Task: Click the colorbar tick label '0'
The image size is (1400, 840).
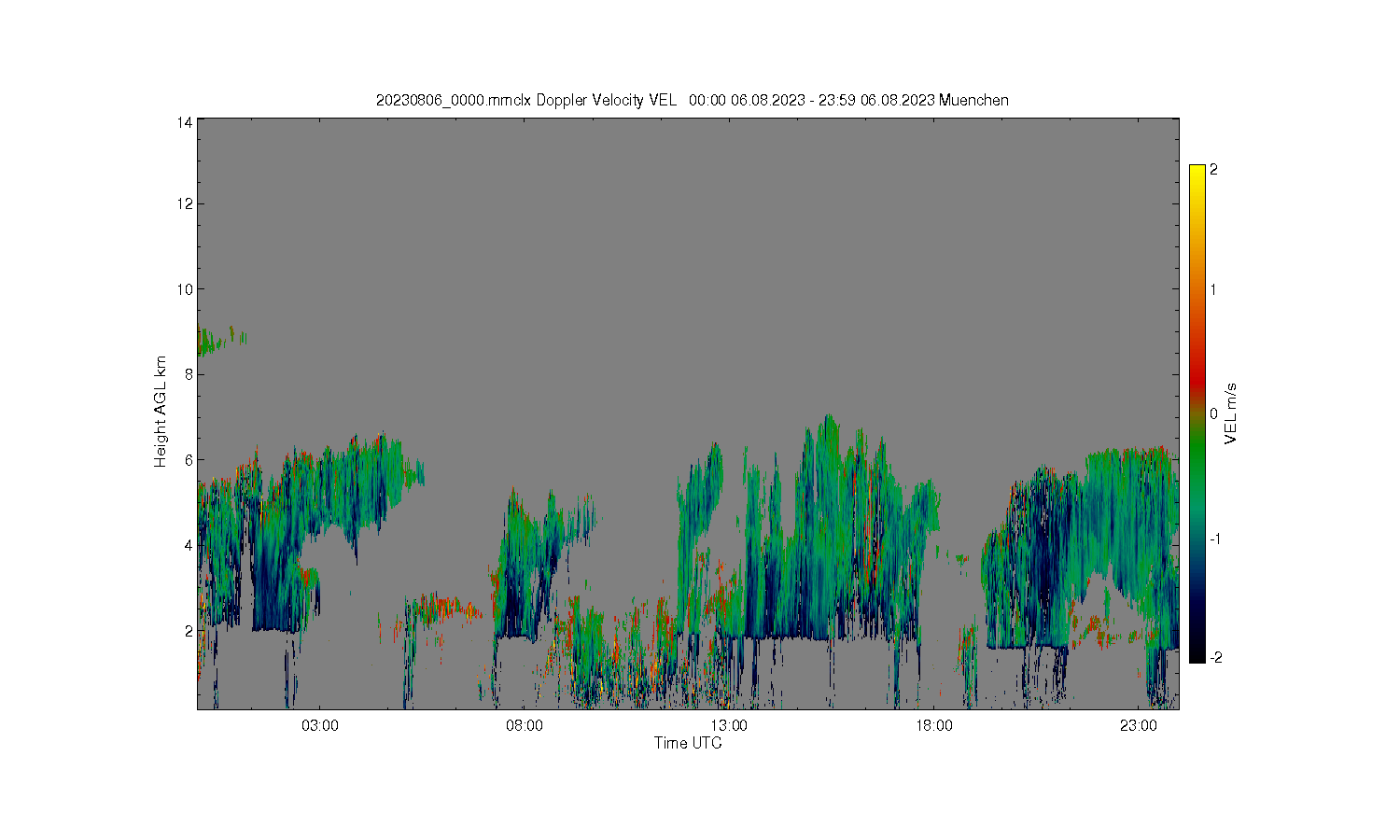Action: tap(1213, 413)
